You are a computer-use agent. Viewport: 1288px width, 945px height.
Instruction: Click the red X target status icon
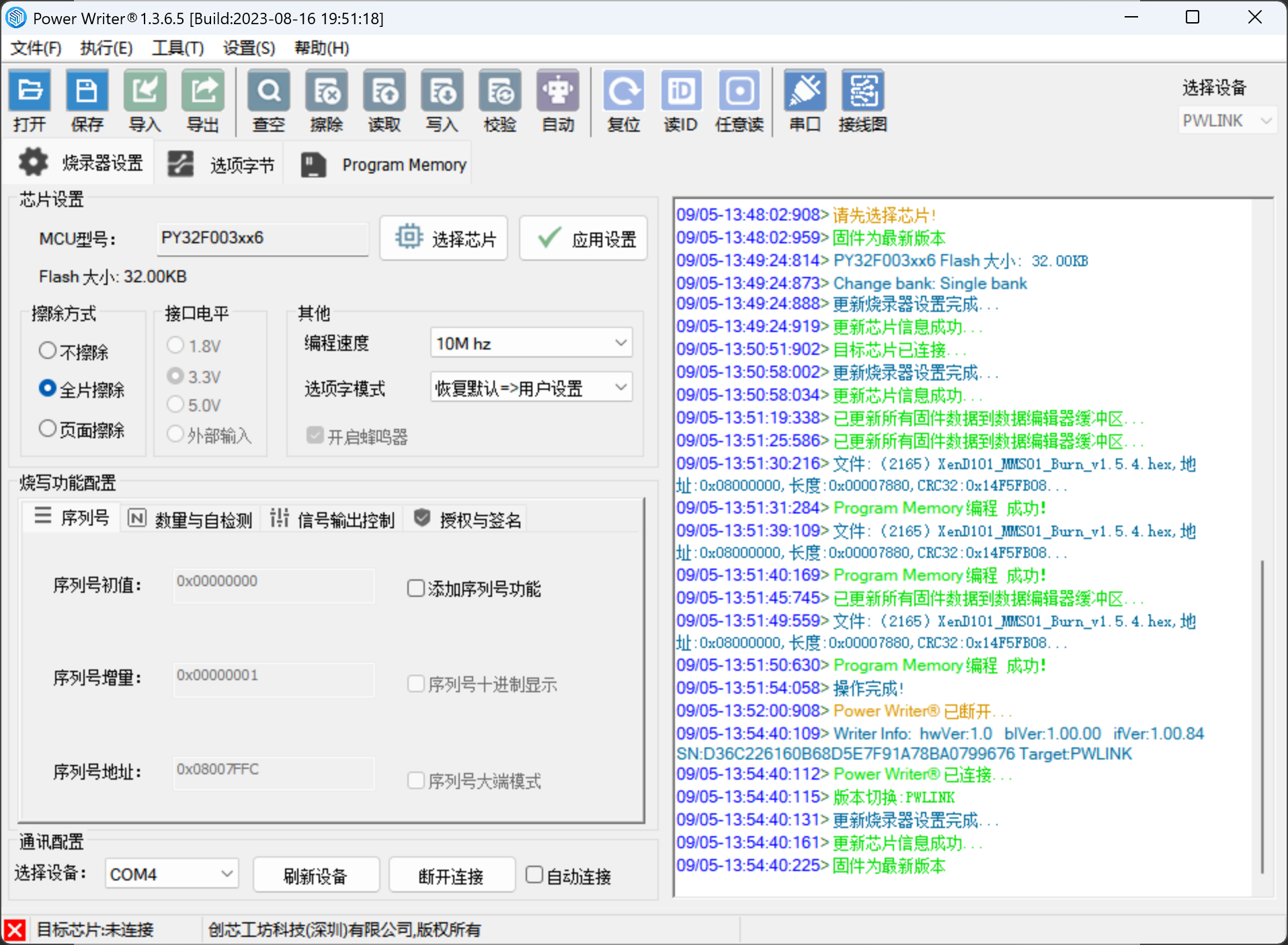14,930
